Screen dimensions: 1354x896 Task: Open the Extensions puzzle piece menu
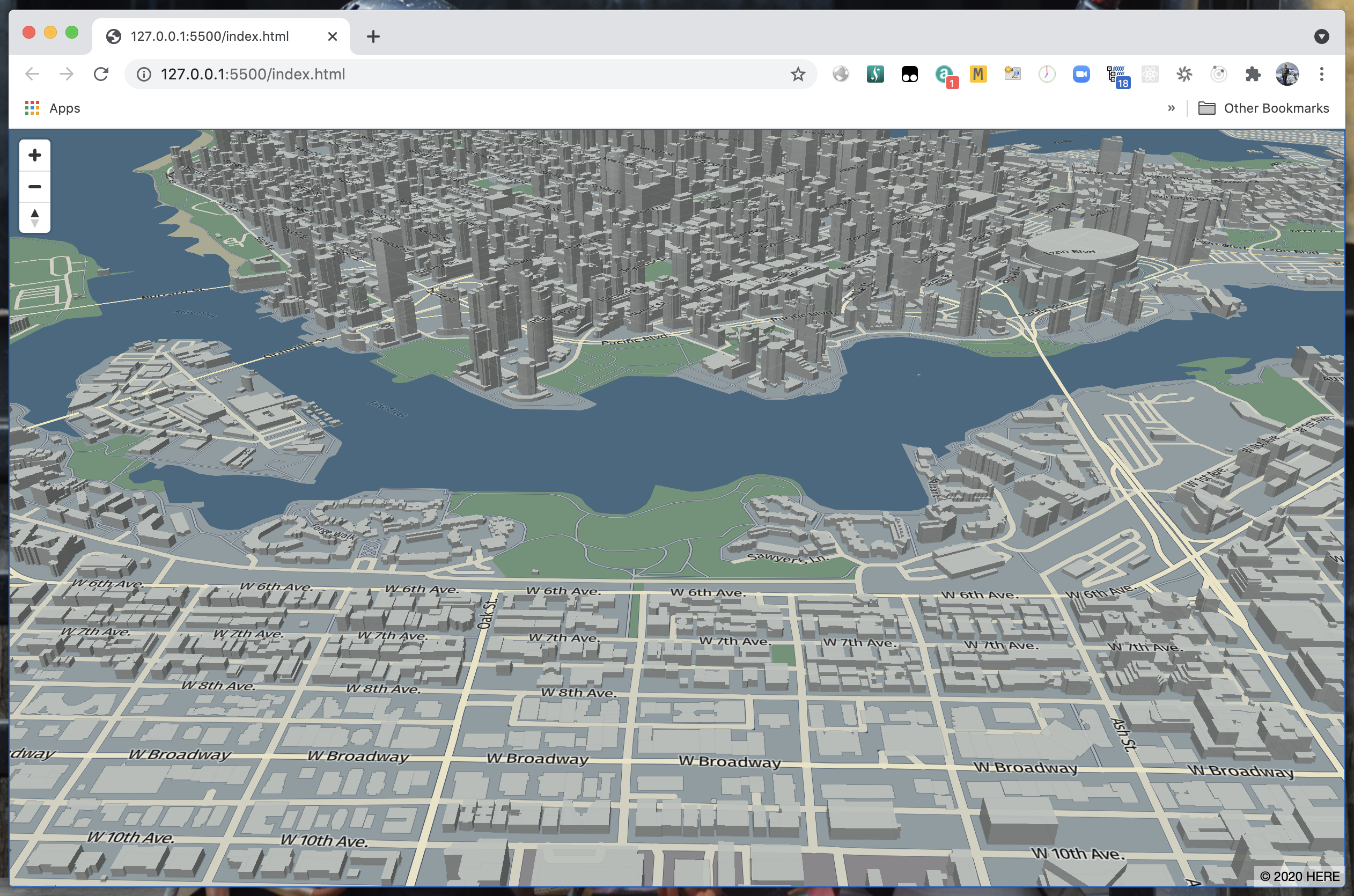coord(1252,74)
